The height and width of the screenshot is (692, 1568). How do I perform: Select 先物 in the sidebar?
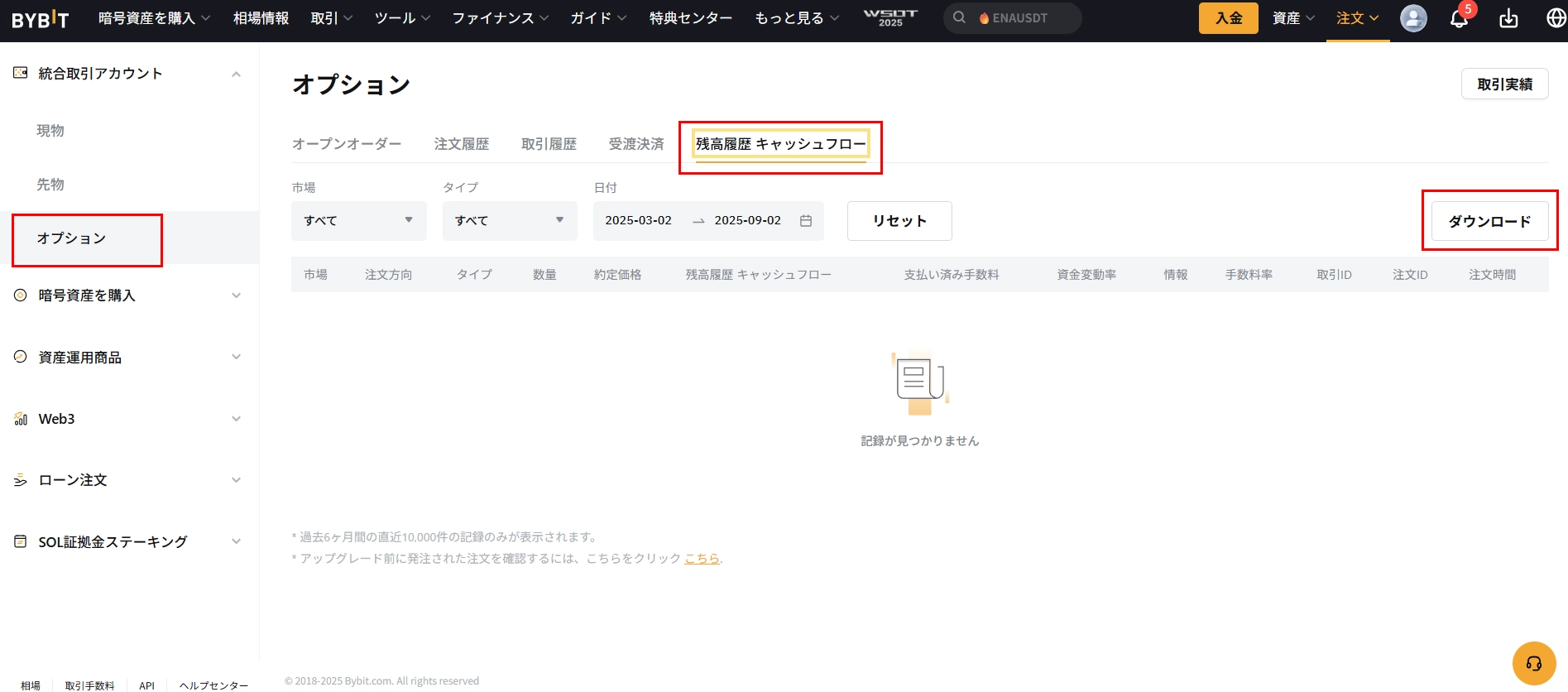50,185
